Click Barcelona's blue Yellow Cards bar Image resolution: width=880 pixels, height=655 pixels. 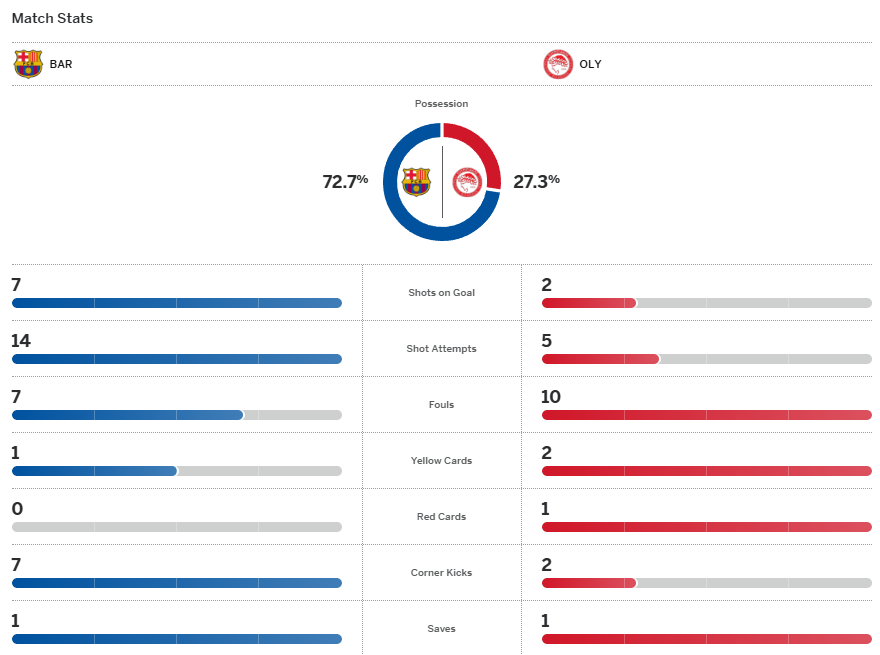94,471
